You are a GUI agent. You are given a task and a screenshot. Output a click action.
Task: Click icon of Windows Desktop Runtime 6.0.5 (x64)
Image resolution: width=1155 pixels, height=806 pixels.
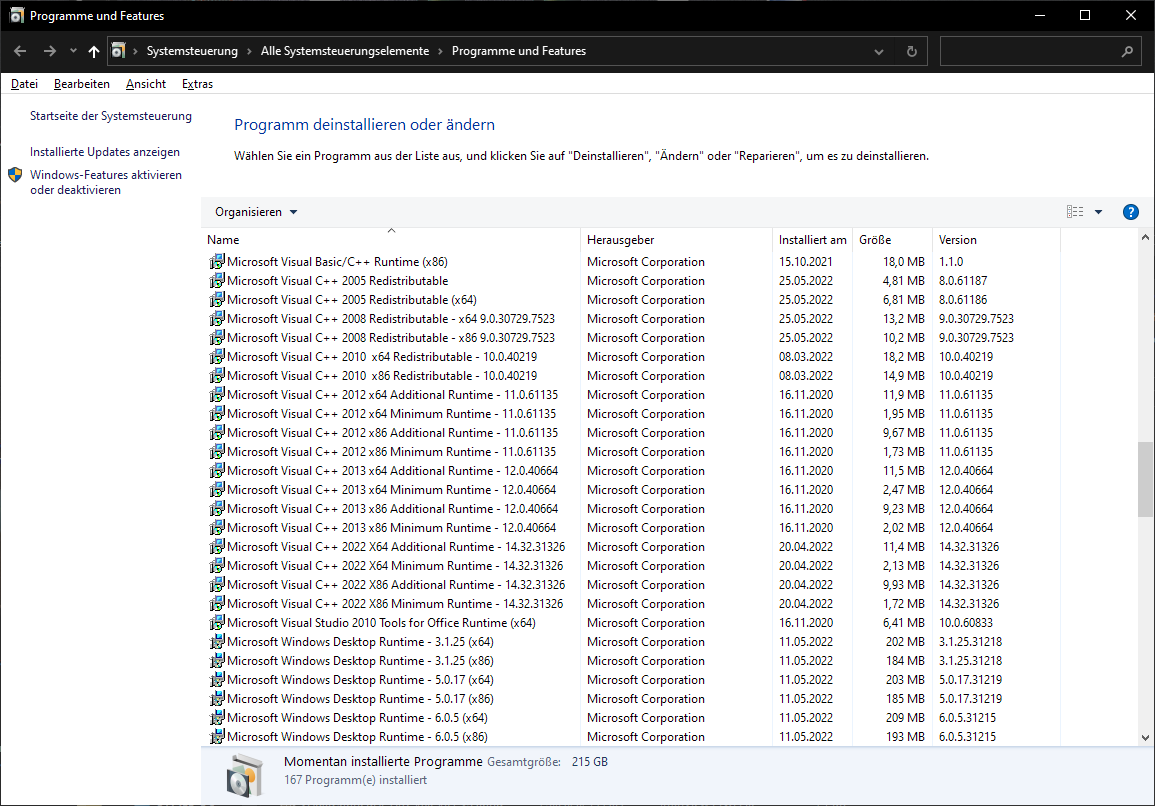coord(217,718)
